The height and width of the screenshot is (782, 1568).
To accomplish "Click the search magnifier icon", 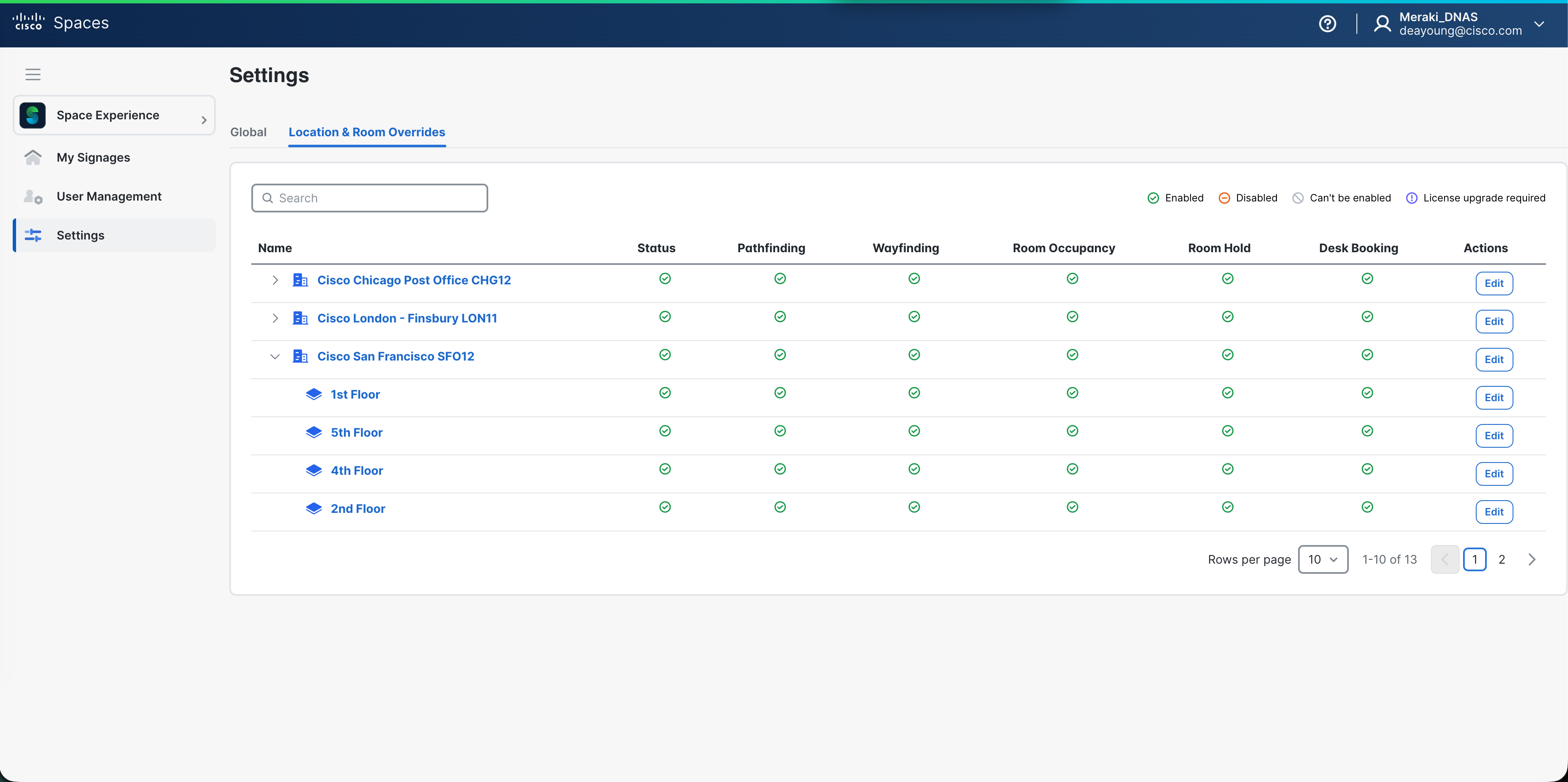I will click(x=267, y=198).
